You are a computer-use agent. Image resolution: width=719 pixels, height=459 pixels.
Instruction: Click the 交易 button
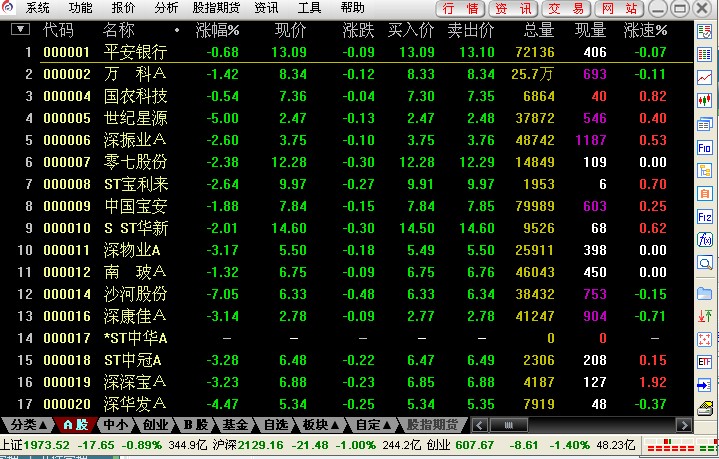point(566,8)
